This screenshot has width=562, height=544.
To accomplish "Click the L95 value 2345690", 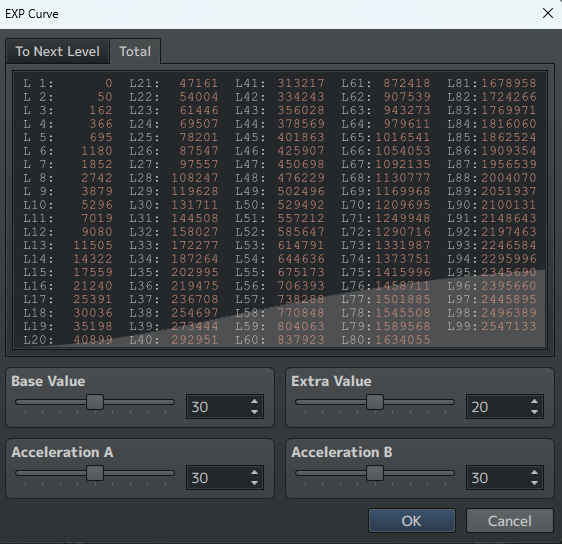I will 509,272.
